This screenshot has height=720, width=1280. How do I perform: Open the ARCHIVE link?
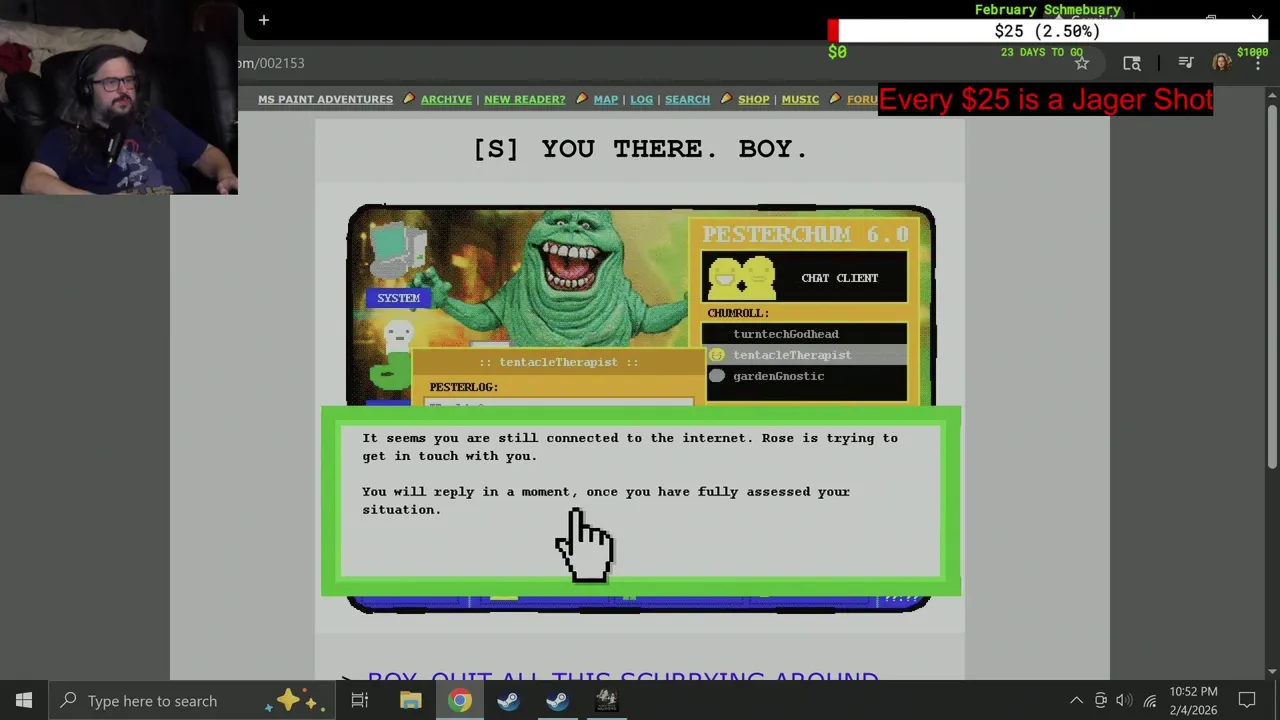446,99
